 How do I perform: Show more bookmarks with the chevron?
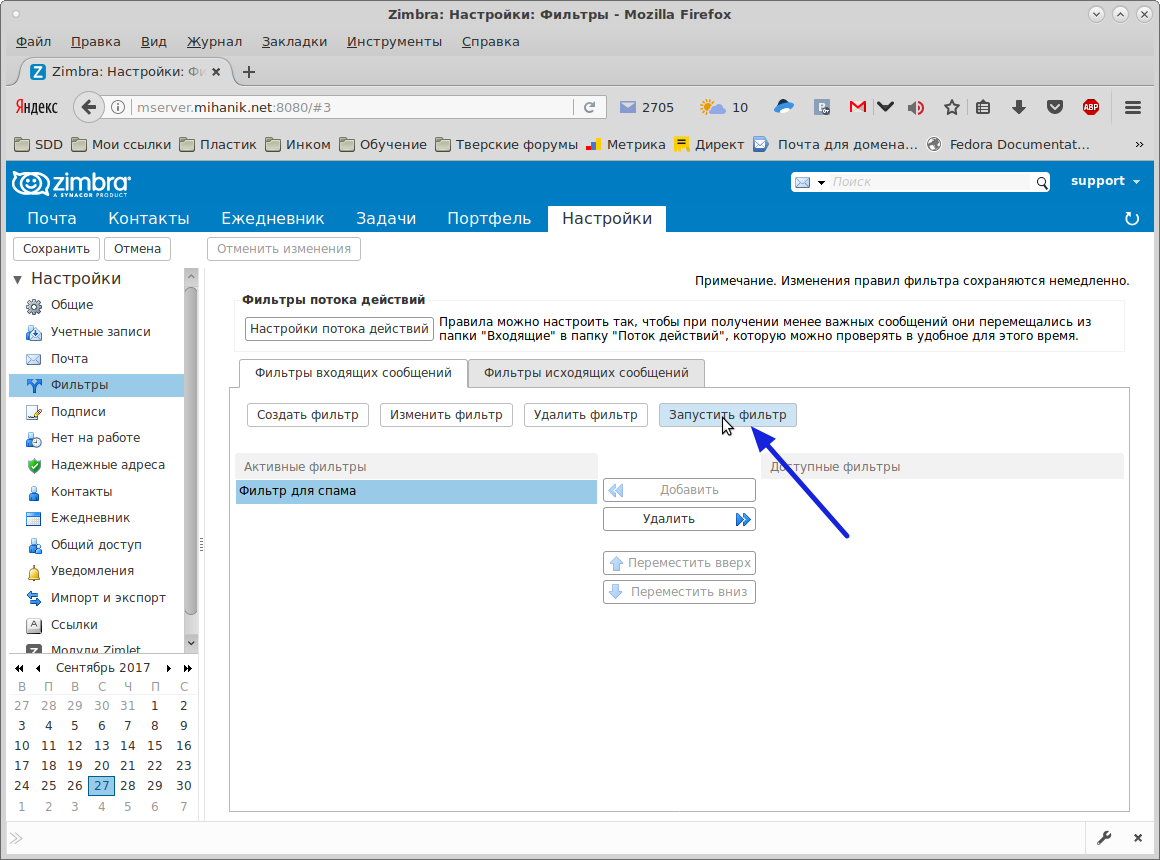1139,144
